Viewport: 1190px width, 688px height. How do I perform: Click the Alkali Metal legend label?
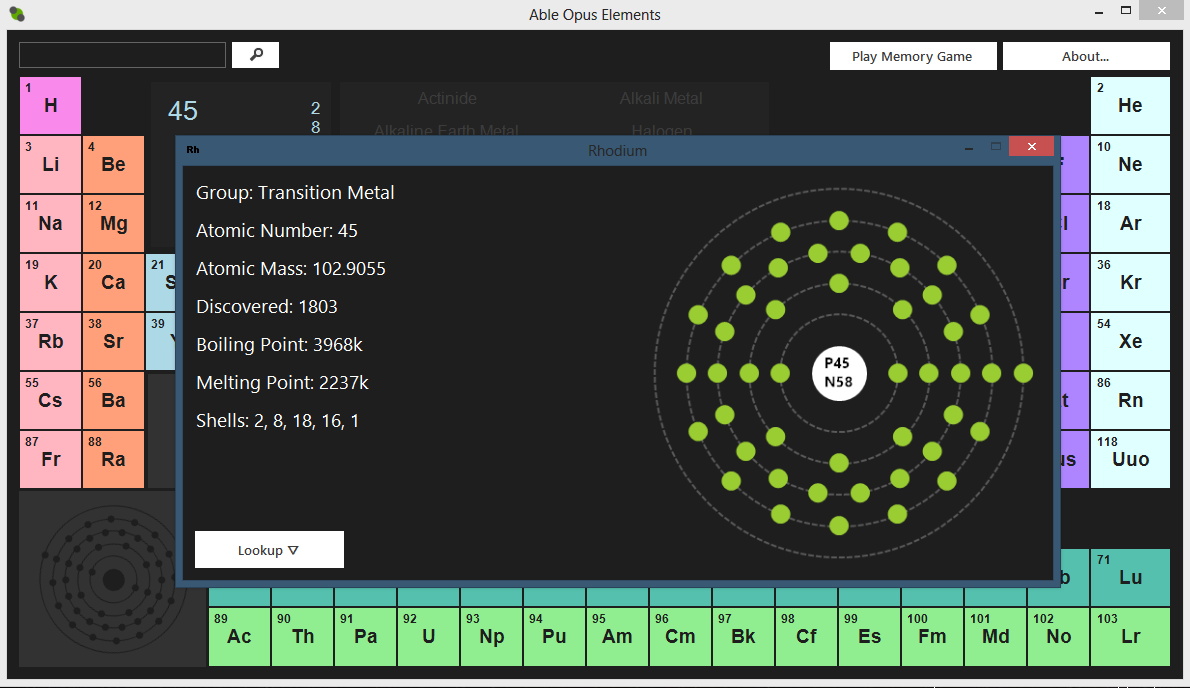pyautogui.click(x=661, y=99)
